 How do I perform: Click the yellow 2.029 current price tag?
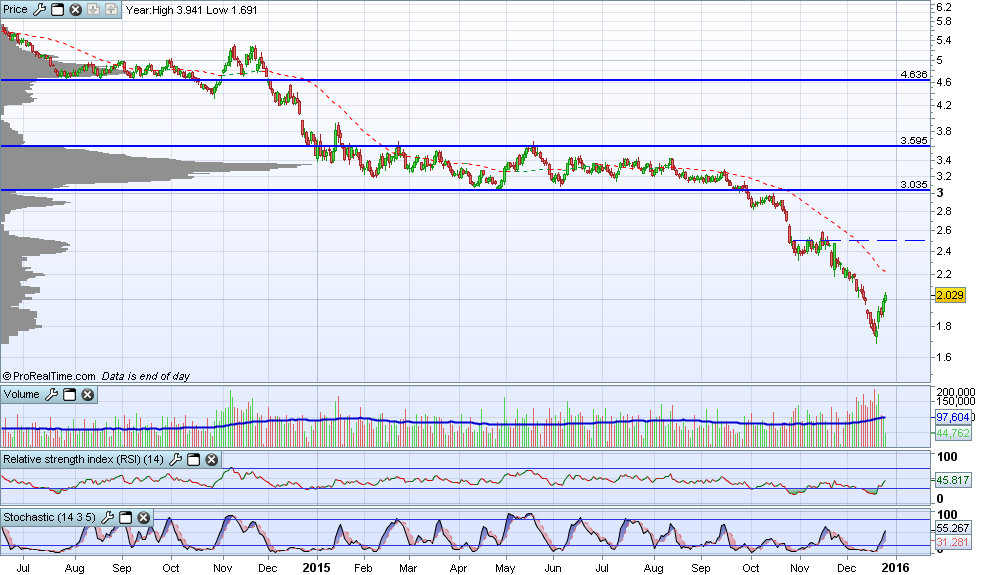[949, 295]
